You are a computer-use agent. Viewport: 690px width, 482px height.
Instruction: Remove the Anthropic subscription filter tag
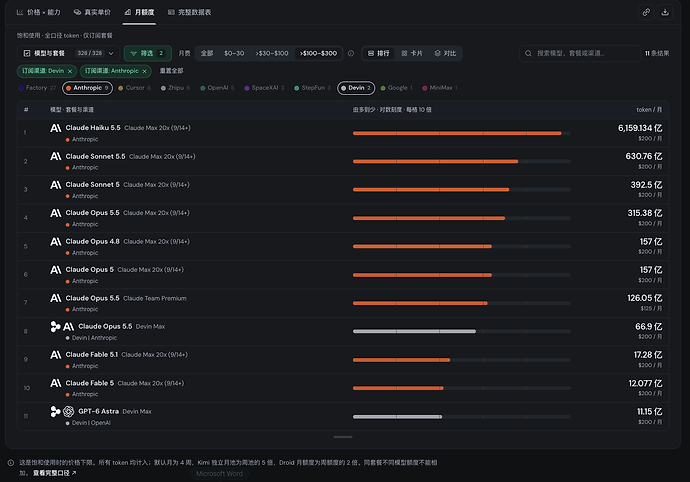(144, 71)
